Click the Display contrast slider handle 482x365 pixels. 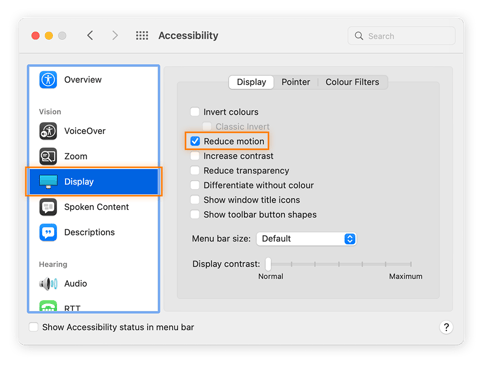click(268, 264)
